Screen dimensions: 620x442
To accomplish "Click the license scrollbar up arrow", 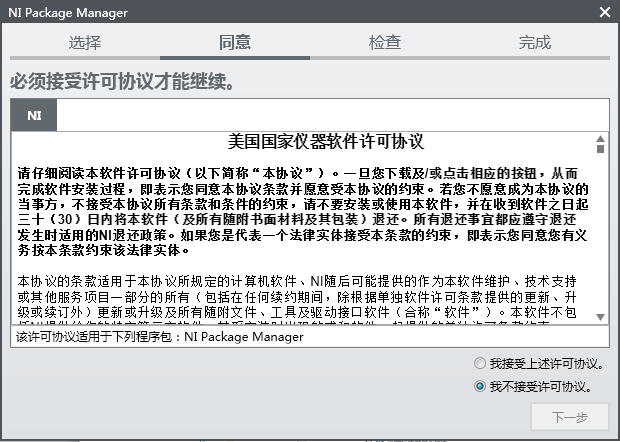I will click(x=601, y=138).
